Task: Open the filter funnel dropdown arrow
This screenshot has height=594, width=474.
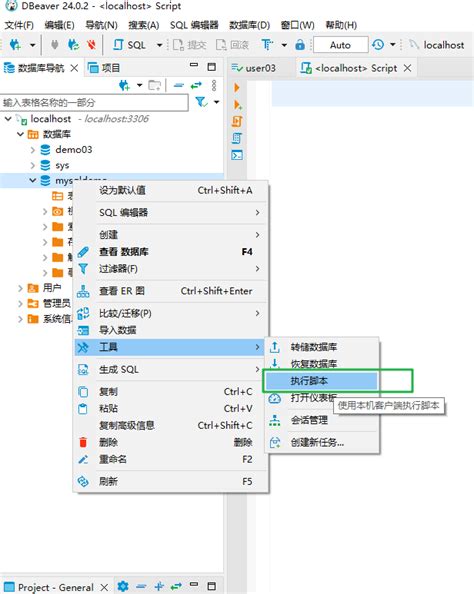Action: (x=216, y=102)
